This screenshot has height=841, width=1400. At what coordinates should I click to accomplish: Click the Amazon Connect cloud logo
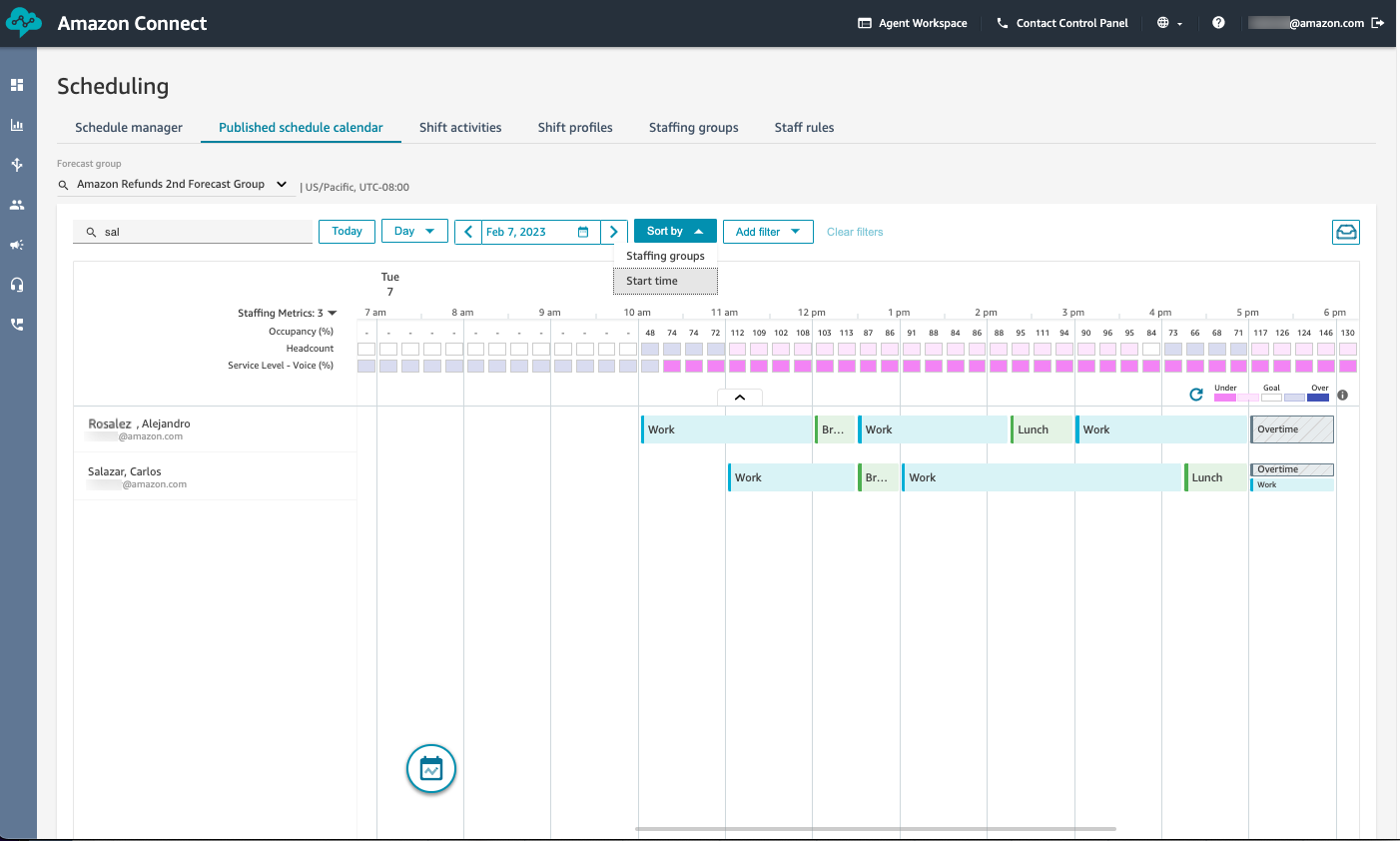(x=23, y=22)
